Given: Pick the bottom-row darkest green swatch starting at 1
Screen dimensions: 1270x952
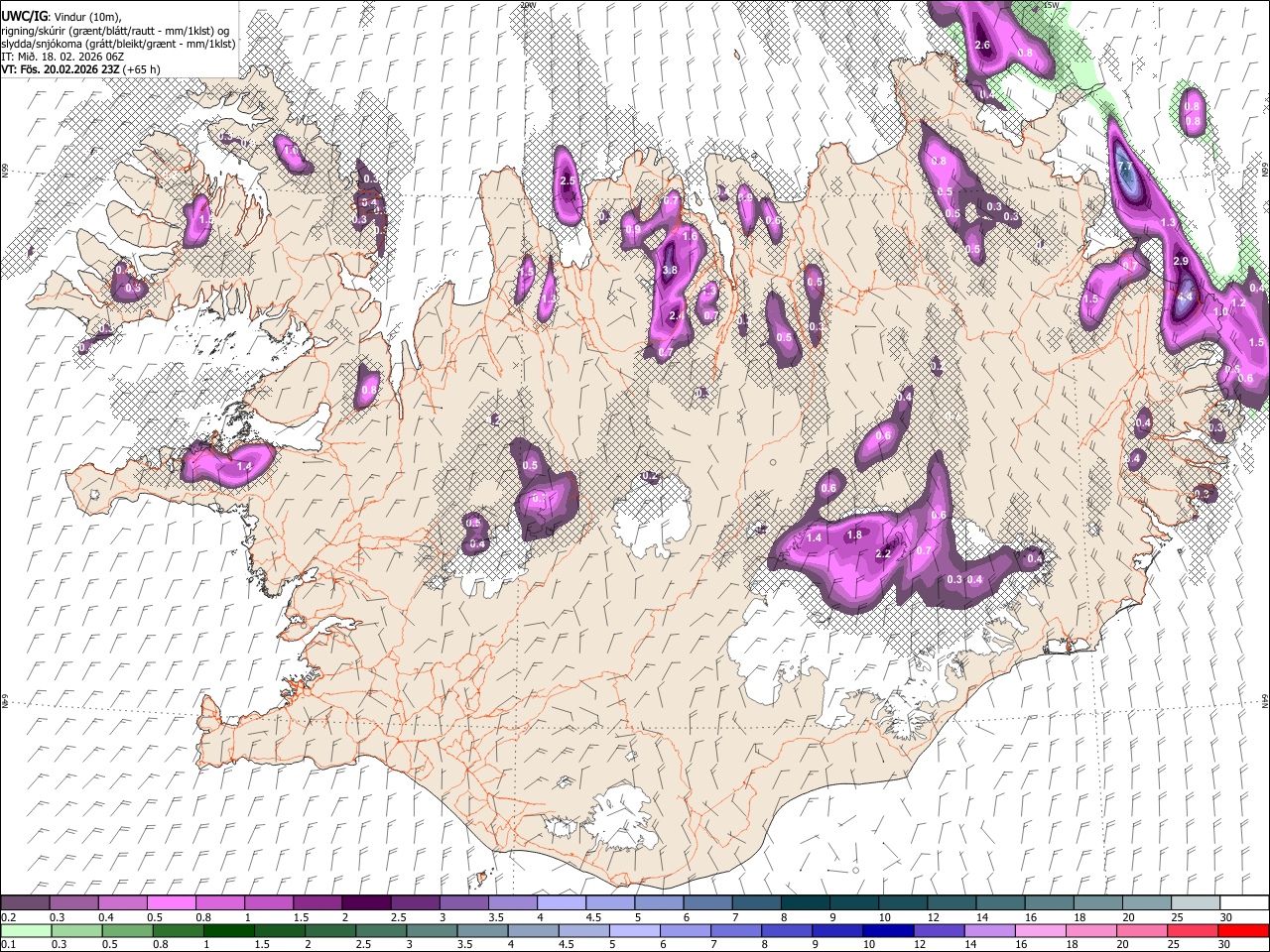Looking at the screenshot, I should coord(228,930).
